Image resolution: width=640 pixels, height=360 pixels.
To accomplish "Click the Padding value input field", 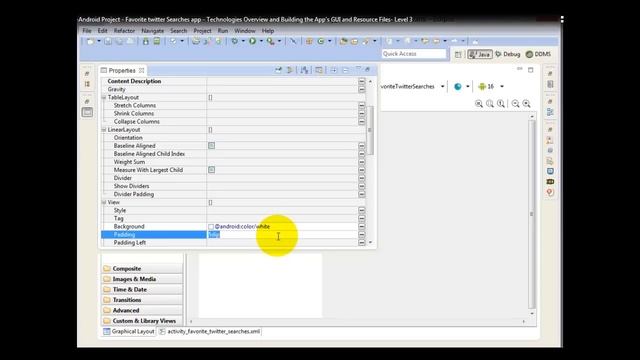I will point(282,234).
